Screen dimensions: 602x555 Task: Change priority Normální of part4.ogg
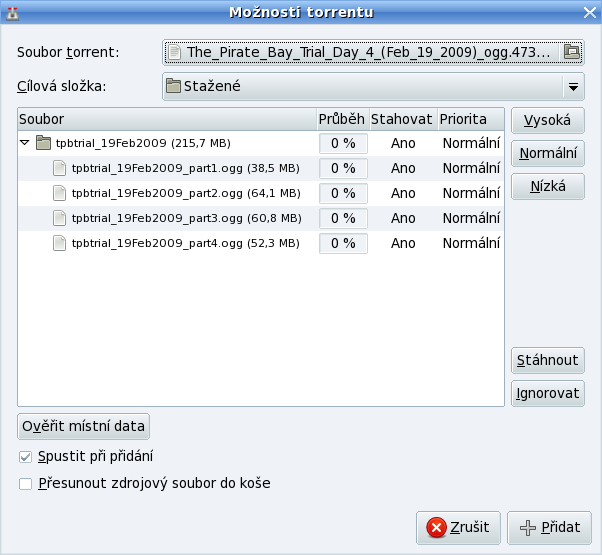coord(471,243)
